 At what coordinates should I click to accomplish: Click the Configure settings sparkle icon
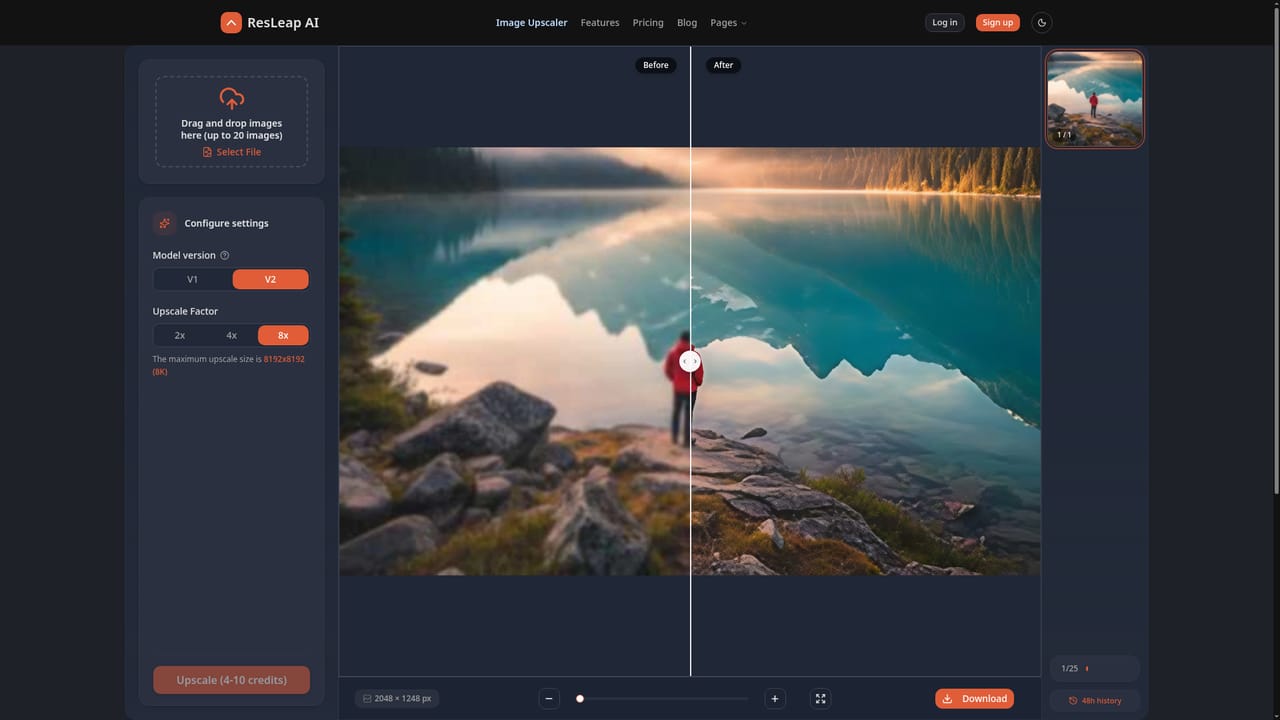(165, 223)
